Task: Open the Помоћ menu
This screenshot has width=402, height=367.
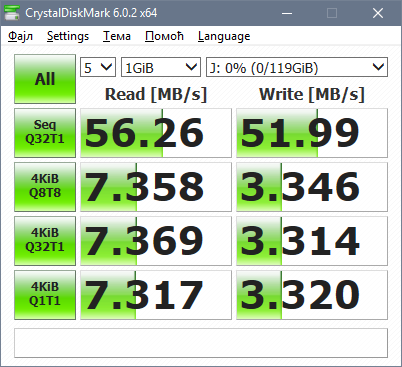Action: pyautogui.click(x=164, y=36)
